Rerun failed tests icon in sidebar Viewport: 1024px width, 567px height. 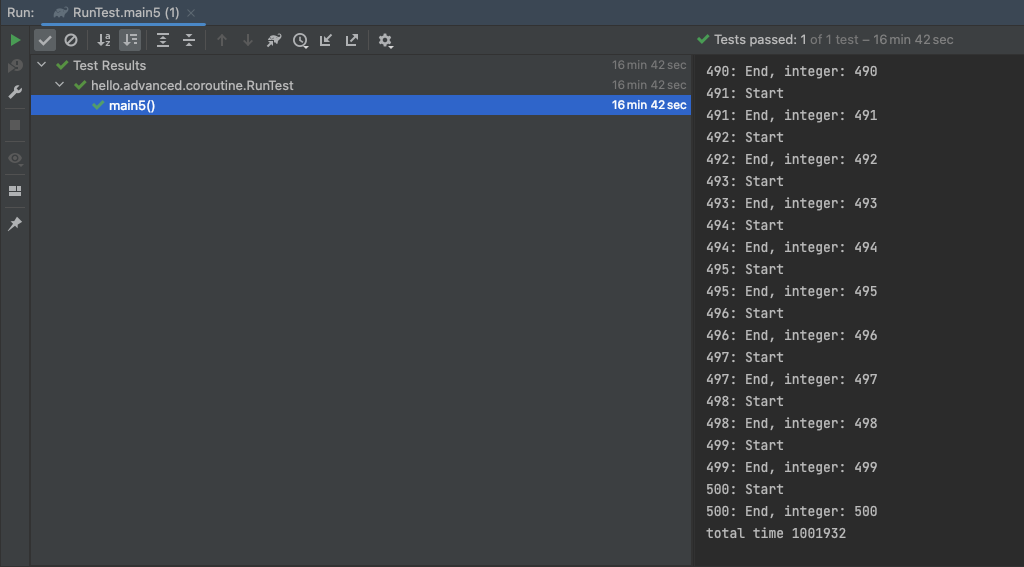[x=15, y=66]
